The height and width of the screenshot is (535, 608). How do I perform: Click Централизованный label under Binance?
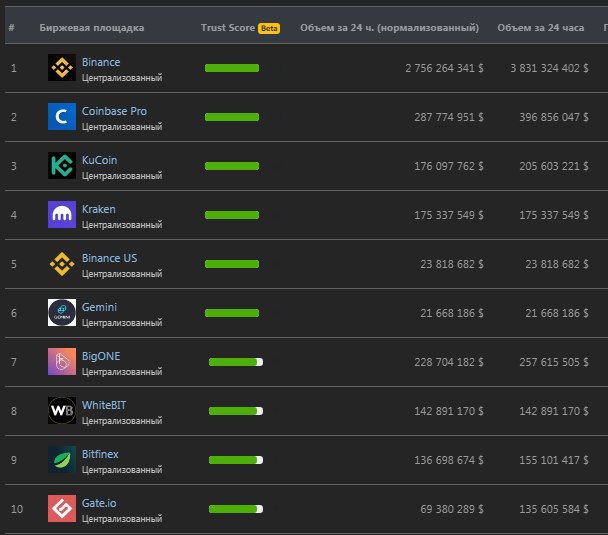(122, 78)
